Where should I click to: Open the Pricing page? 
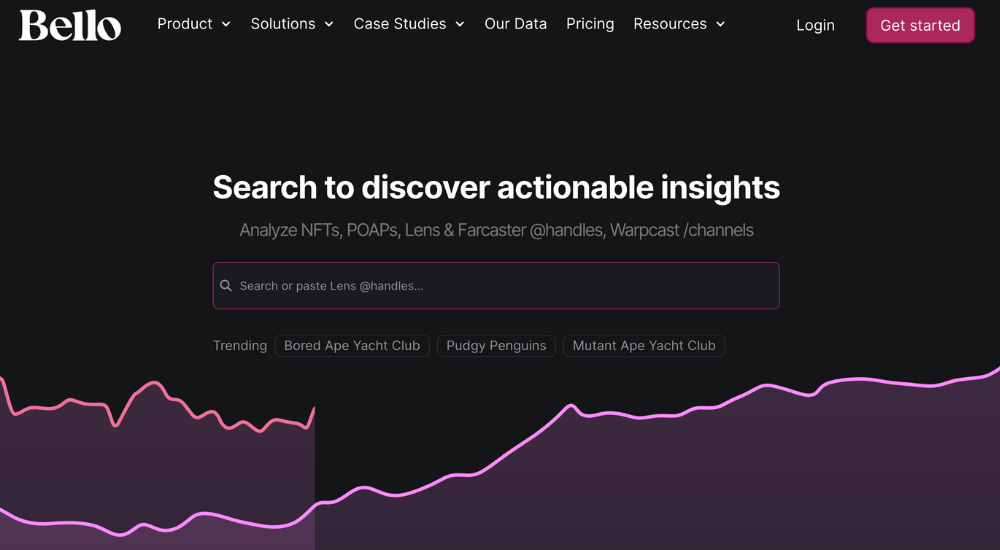[x=590, y=24]
